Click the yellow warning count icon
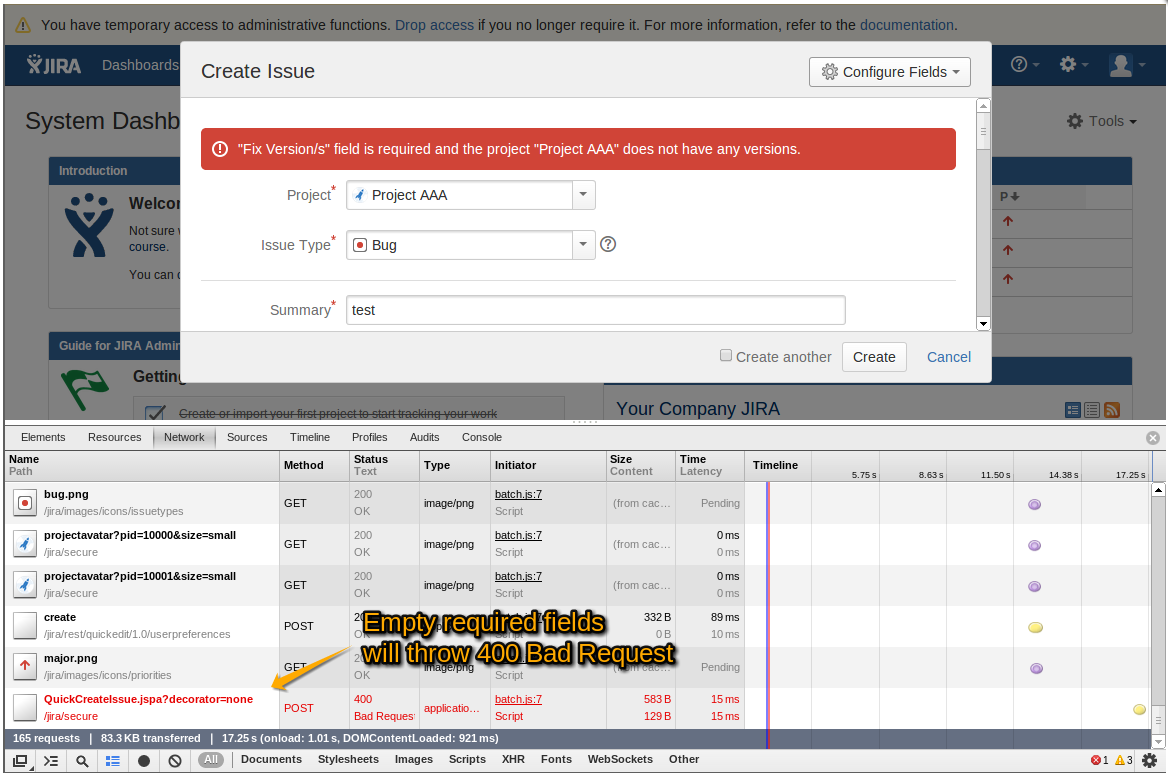 click(1120, 761)
